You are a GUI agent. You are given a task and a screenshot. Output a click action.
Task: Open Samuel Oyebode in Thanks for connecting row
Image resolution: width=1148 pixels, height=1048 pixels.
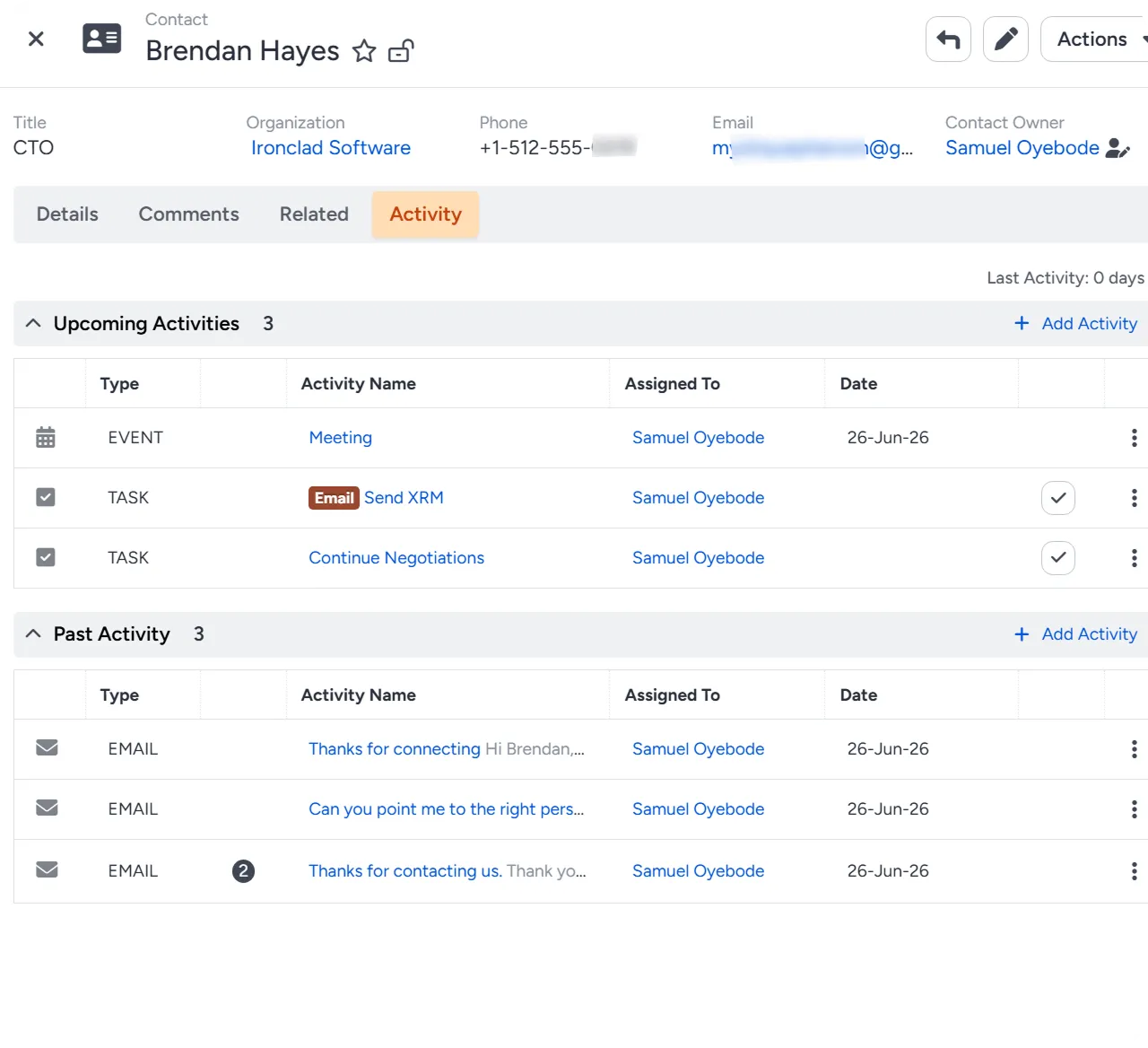(699, 749)
